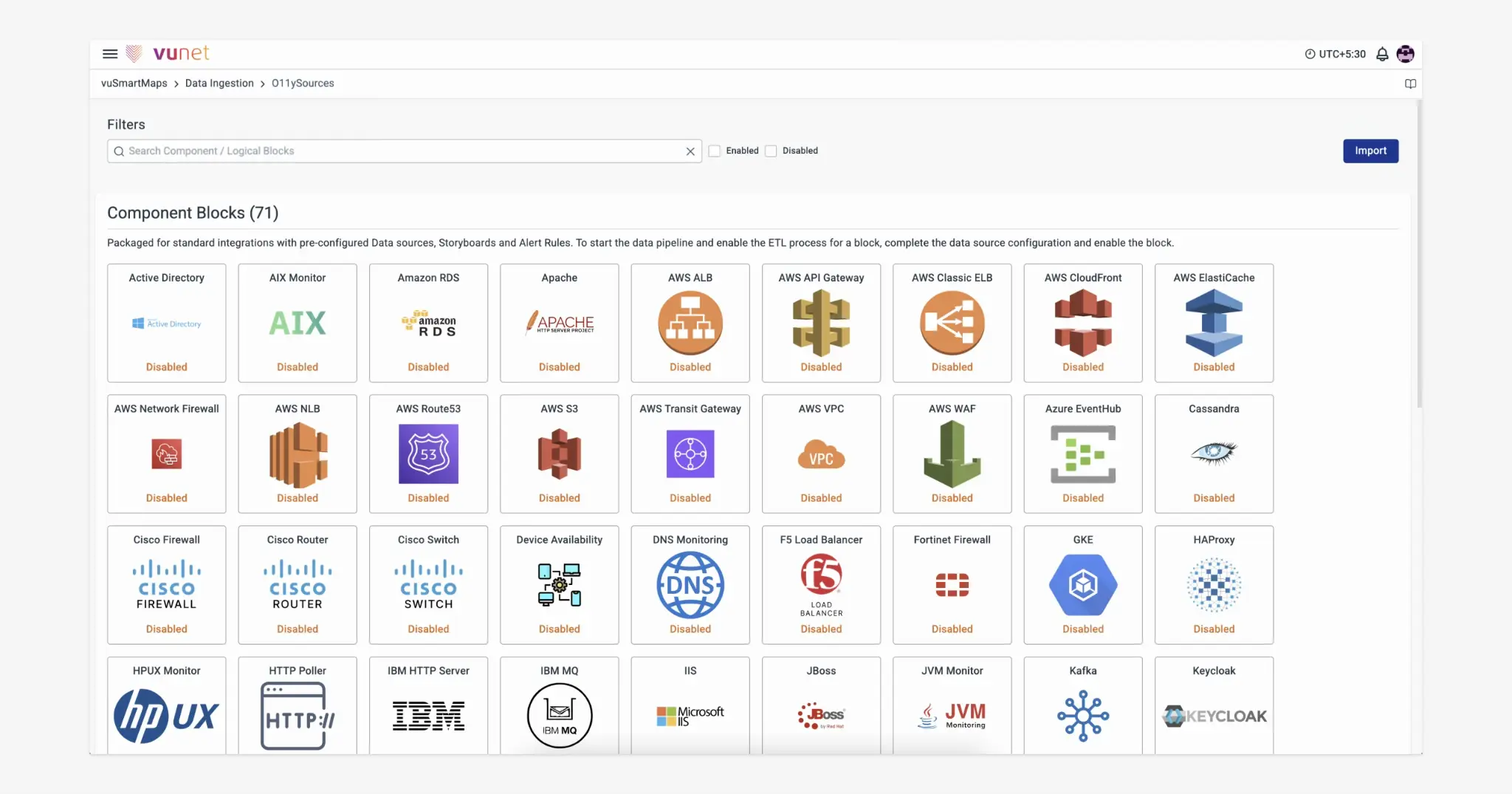
Task: Open the Active Directory block icon
Action: pyautogui.click(x=167, y=324)
